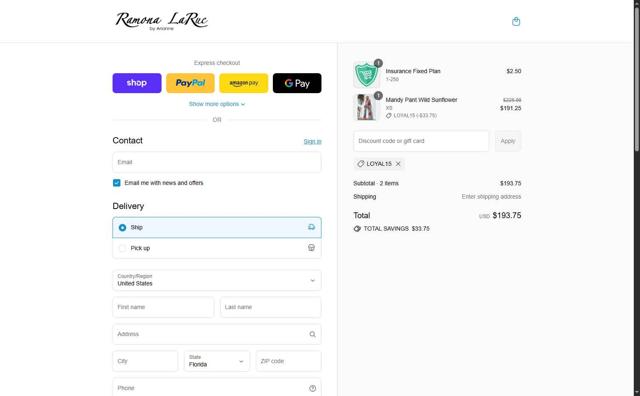Click the Total amount $193.75
Viewport: 640px width, 396px height.
(507, 215)
